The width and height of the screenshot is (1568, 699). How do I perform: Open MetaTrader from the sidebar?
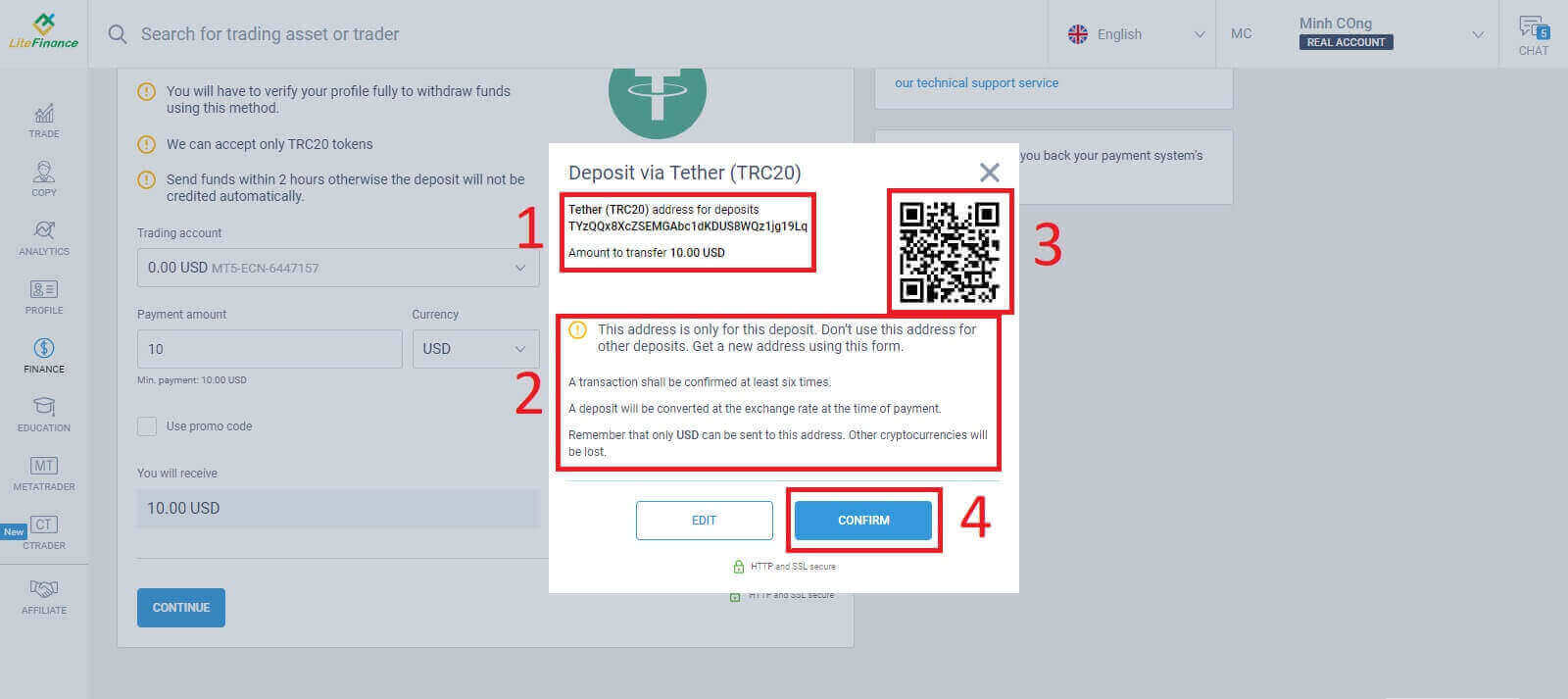[44, 473]
